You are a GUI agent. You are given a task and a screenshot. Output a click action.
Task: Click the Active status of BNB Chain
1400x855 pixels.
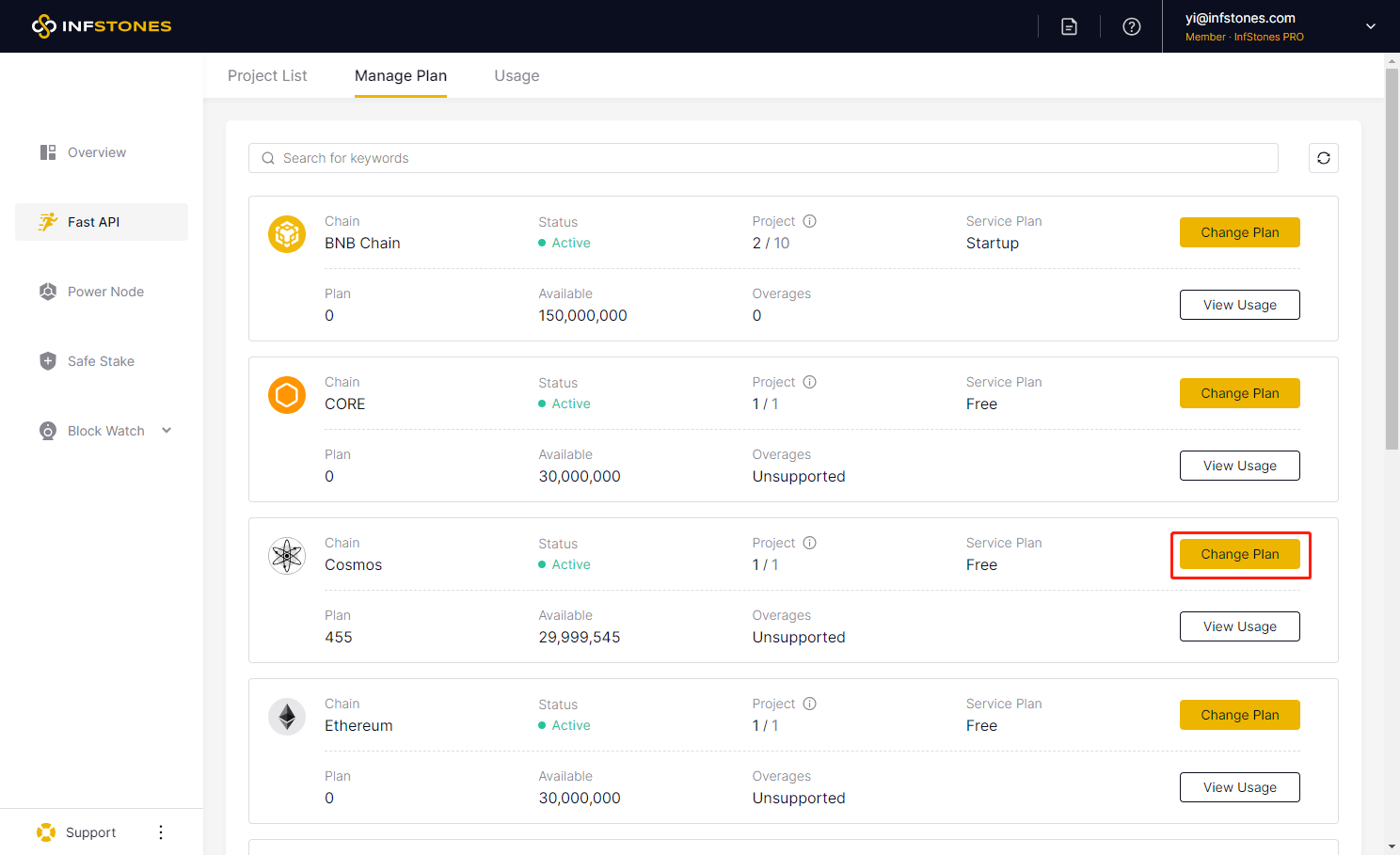(x=565, y=243)
